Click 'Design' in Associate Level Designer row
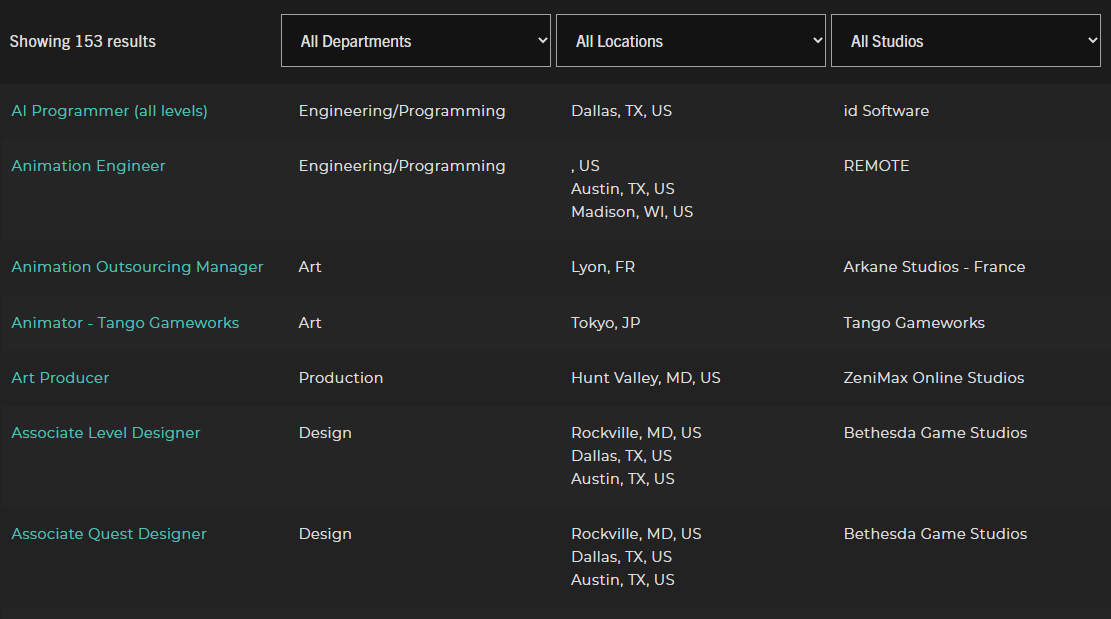This screenshot has width=1111, height=619. pos(325,433)
